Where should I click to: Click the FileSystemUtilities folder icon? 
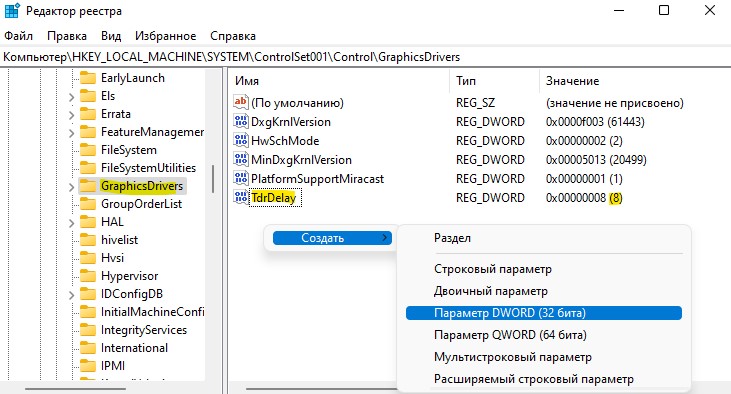pos(88,168)
